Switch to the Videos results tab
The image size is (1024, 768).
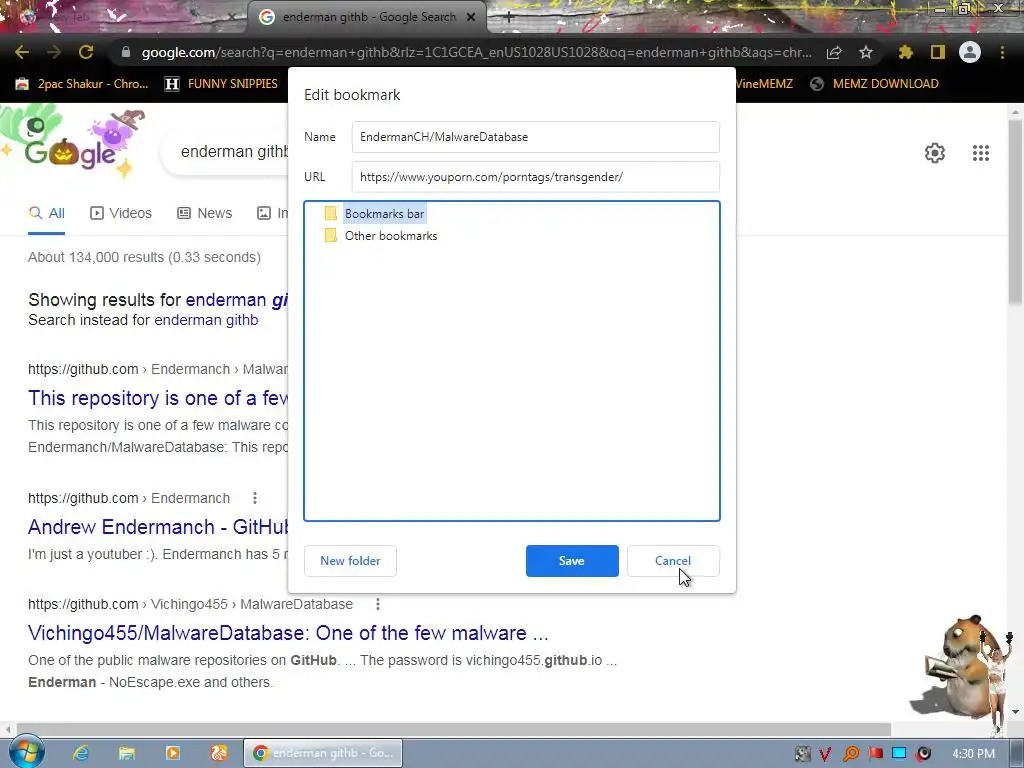click(x=121, y=213)
